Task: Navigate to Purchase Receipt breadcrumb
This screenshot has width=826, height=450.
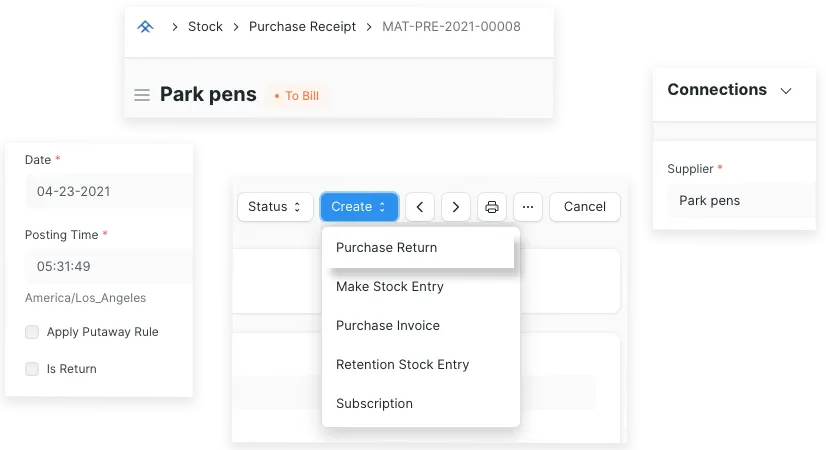Action: pos(302,27)
